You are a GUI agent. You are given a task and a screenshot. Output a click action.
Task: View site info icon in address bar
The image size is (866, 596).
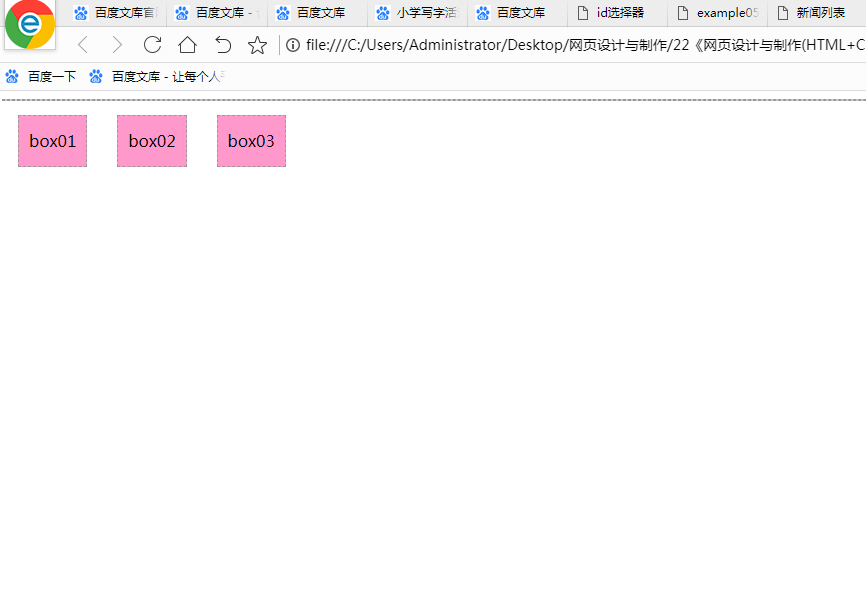point(293,45)
